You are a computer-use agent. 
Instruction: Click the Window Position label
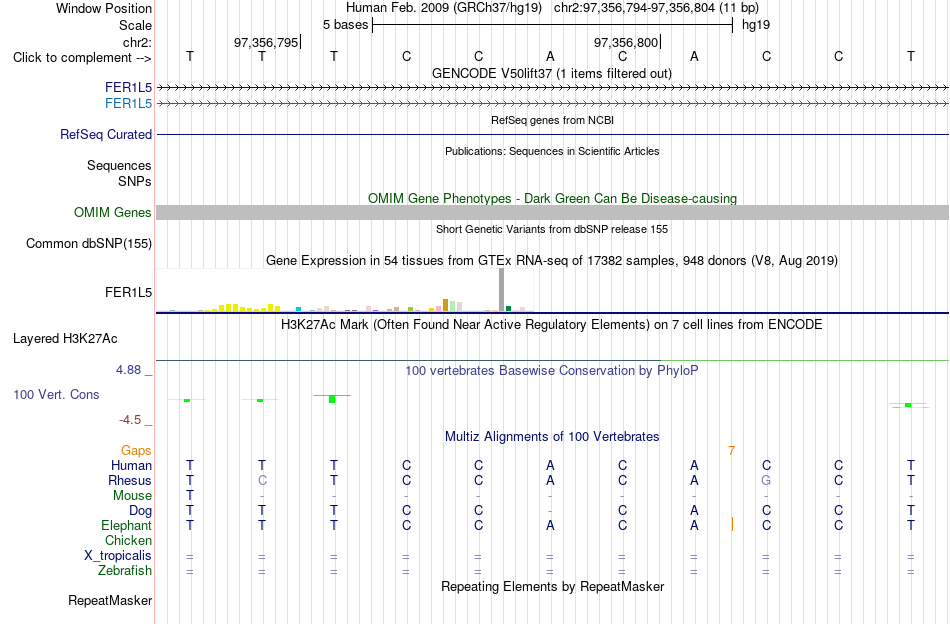[104, 8]
